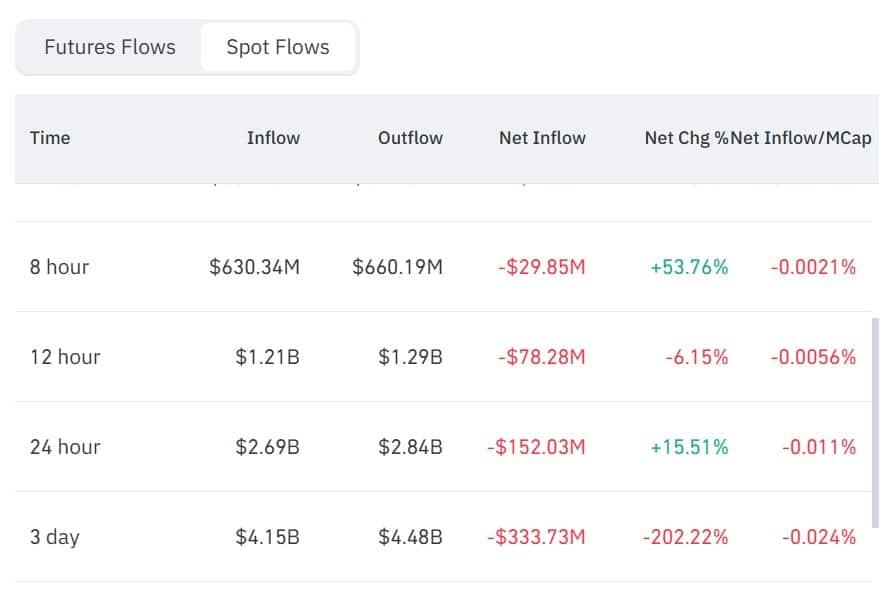893x592 pixels.
Task: Click the Time column header
Action: tap(50, 138)
